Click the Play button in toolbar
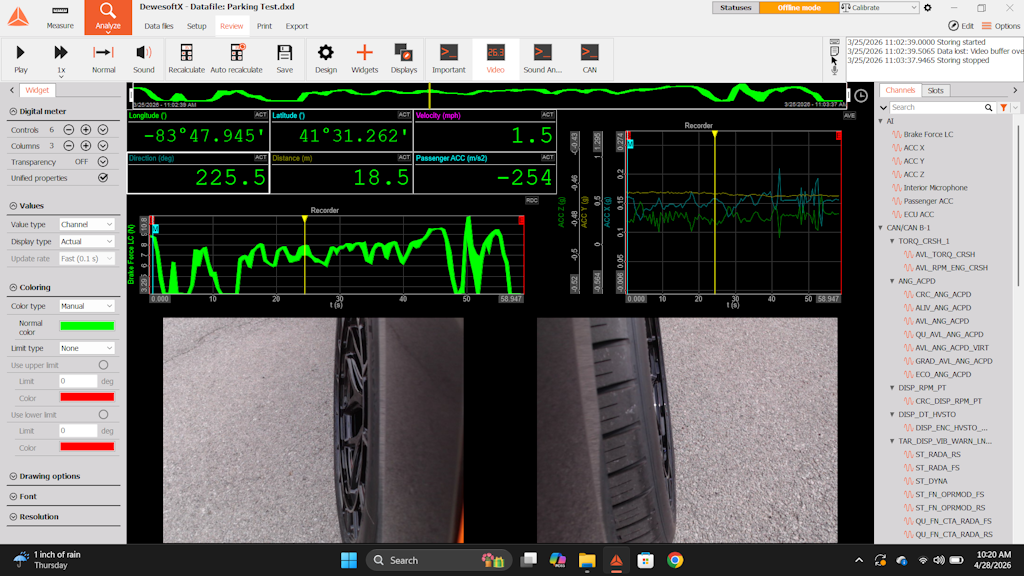This screenshot has width=1024, height=576. click(x=20, y=58)
